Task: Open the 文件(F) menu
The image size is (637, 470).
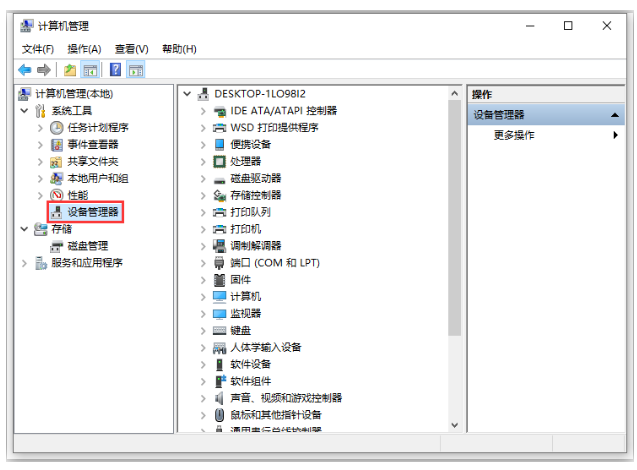Action: (x=38, y=49)
